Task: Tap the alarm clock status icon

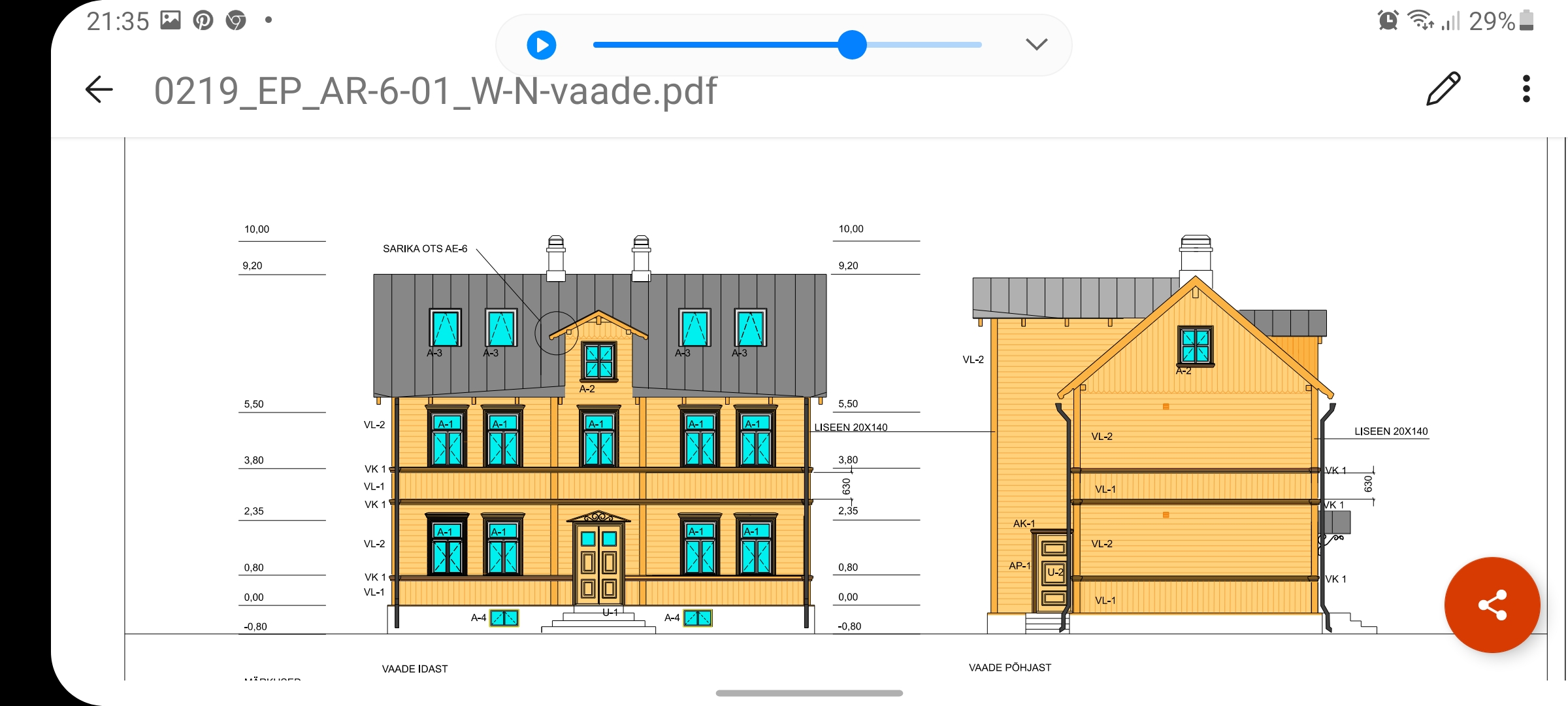Action: tap(1388, 20)
